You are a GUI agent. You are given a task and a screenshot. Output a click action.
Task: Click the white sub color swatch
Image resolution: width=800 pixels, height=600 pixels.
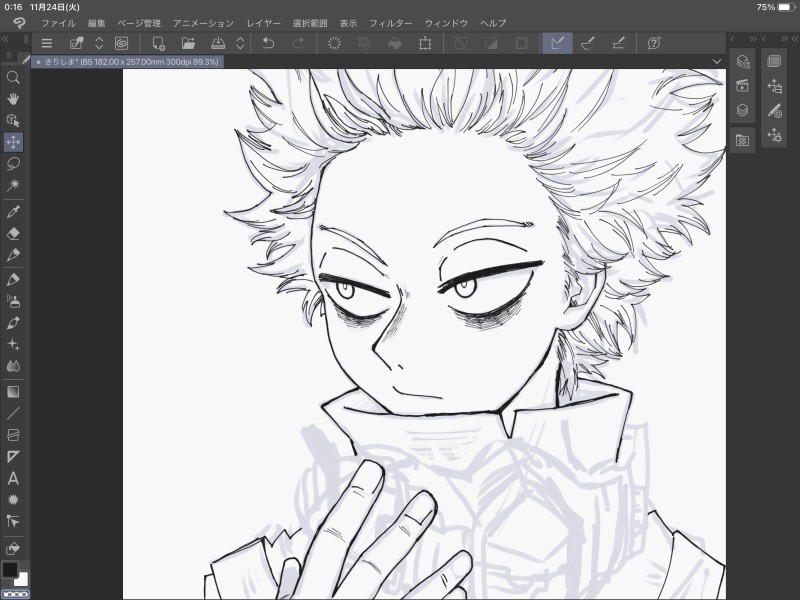click(21, 580)
